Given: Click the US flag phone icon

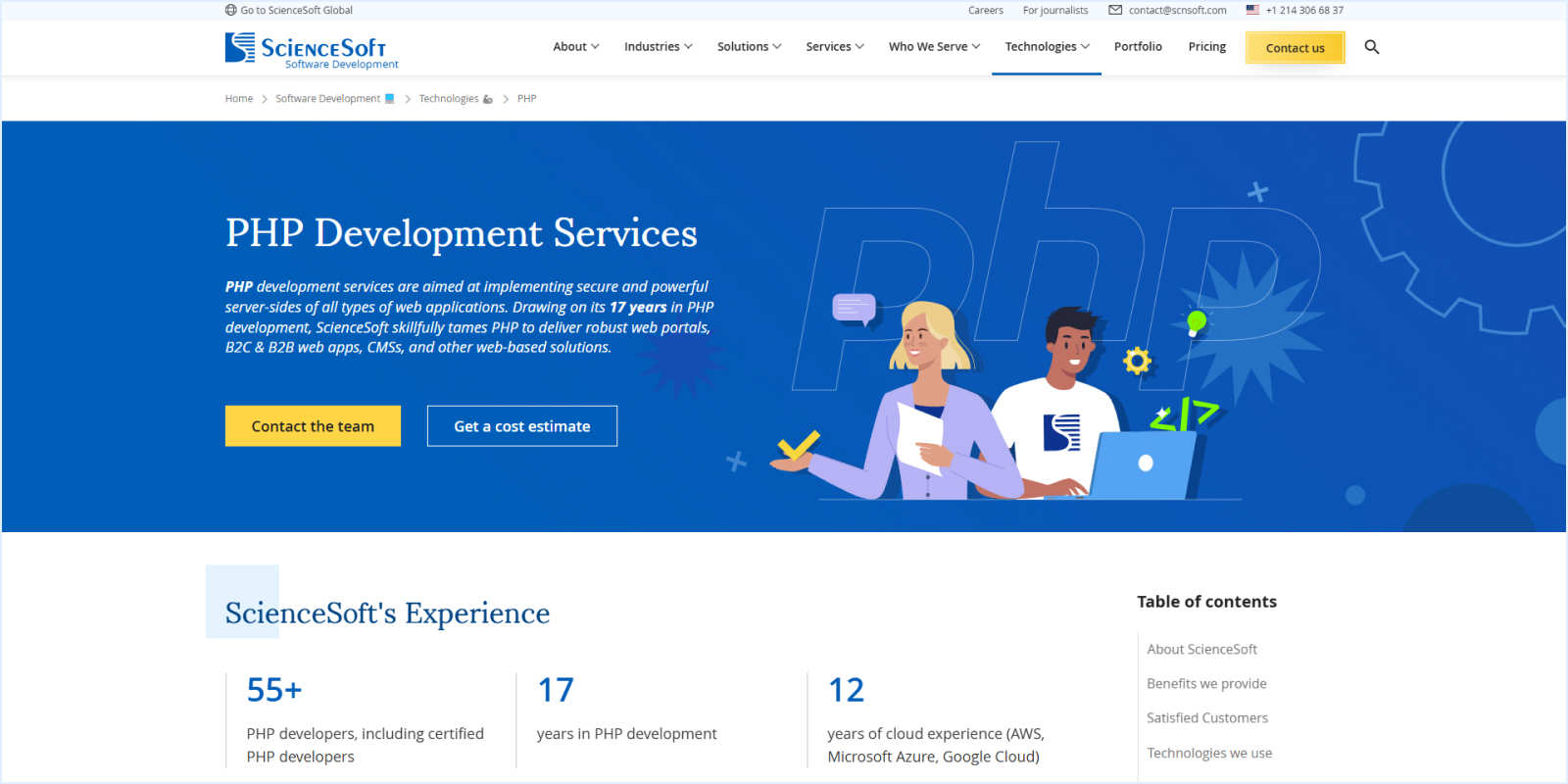Looking at the screenshot, I should [1252, 10].
